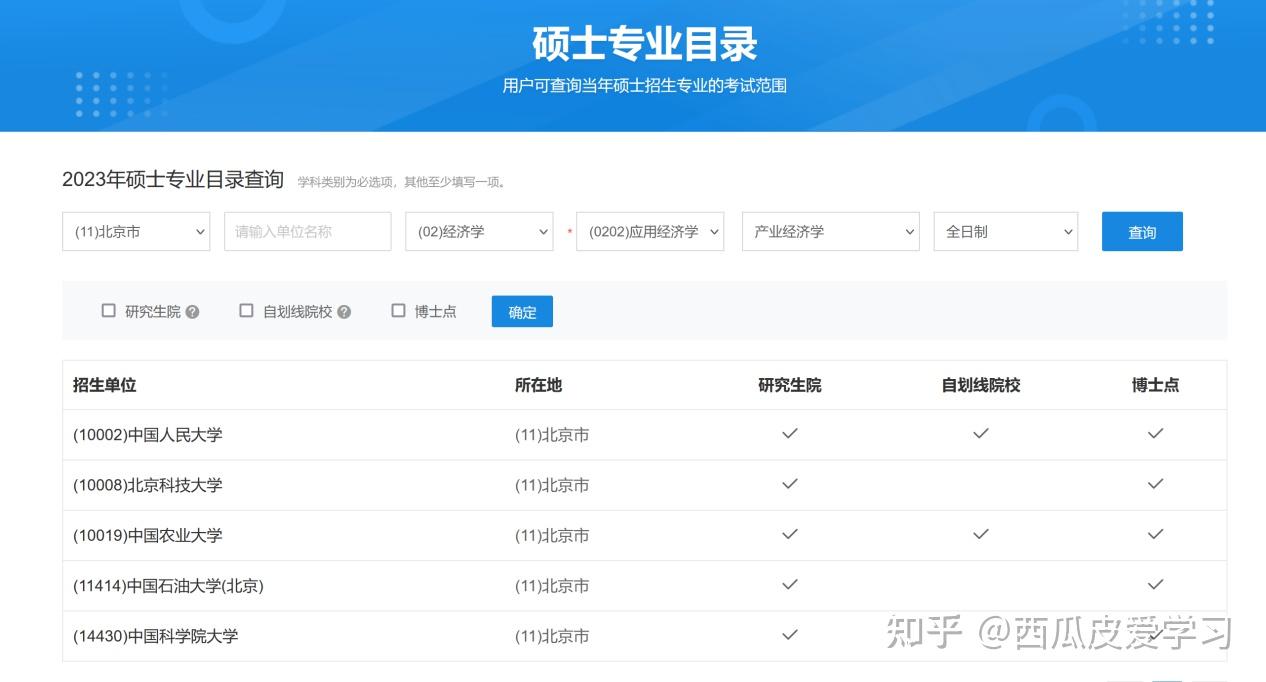The image size is (1266, 682).
Task: Click (11)北京市 location in 中国农业大学 row
Action: (x=552, y=535)
